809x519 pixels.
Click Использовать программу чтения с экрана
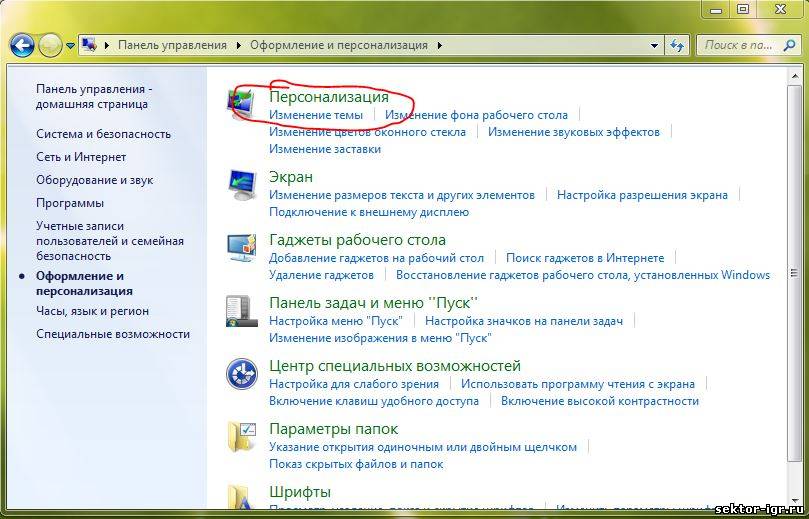point(577,384)
